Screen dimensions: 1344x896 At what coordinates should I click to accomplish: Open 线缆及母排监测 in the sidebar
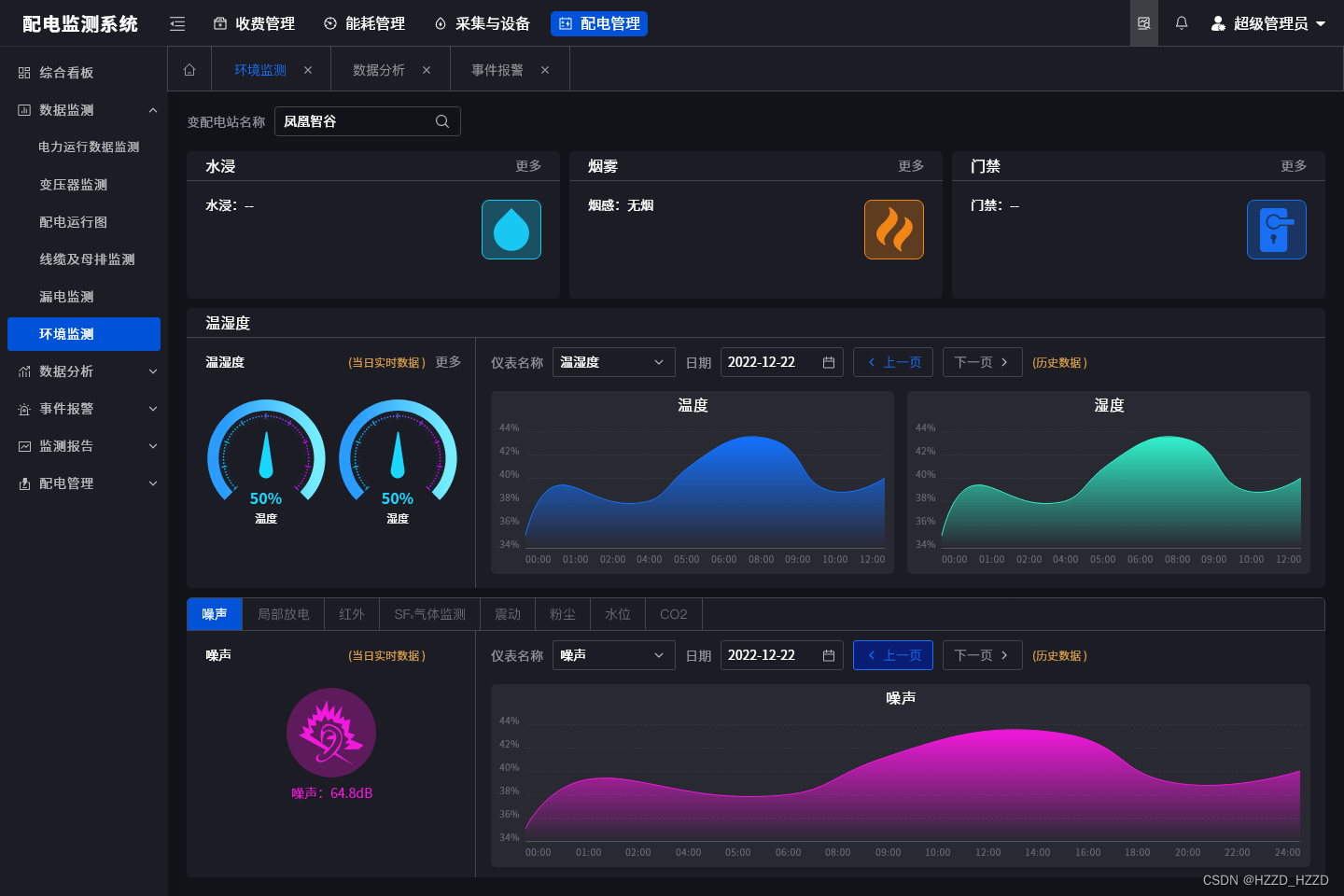87,259
